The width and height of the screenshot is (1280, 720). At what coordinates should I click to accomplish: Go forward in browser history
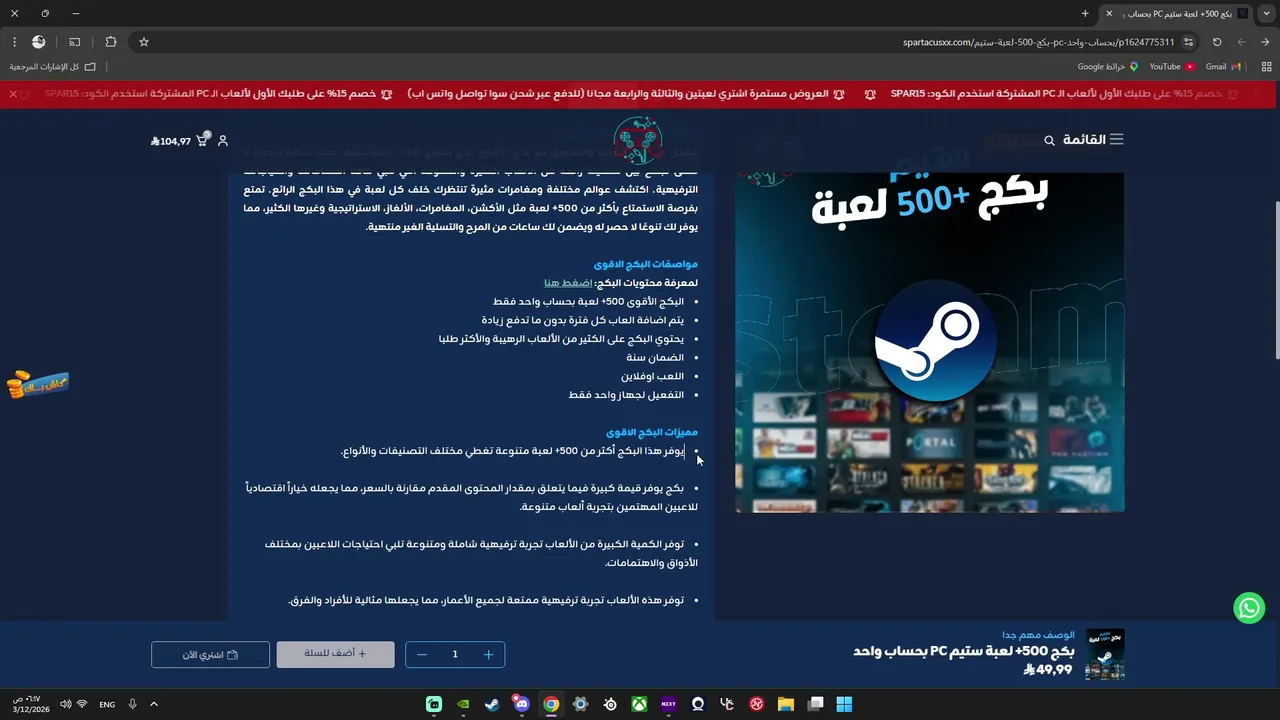(x=1241, y=42)
